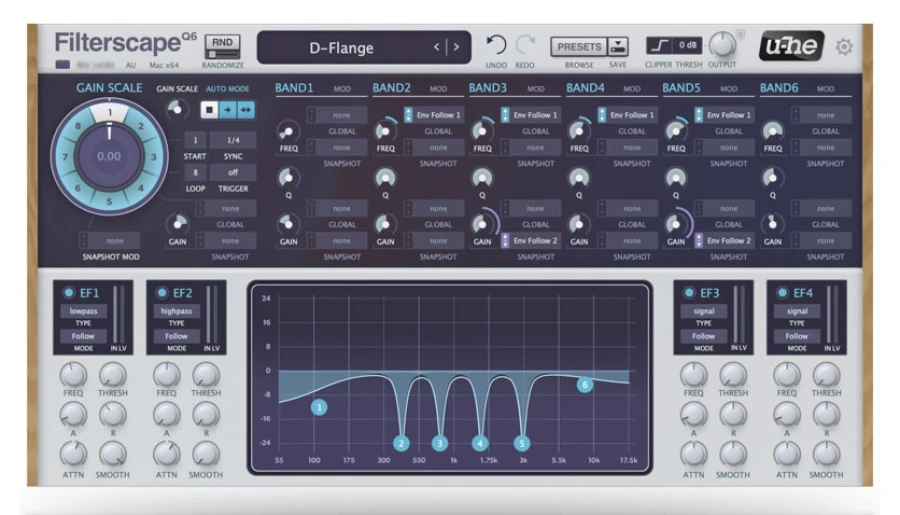Open the BAND3 section header
The height and width of the screenshot is (515, 900).
tap(488, 88)
